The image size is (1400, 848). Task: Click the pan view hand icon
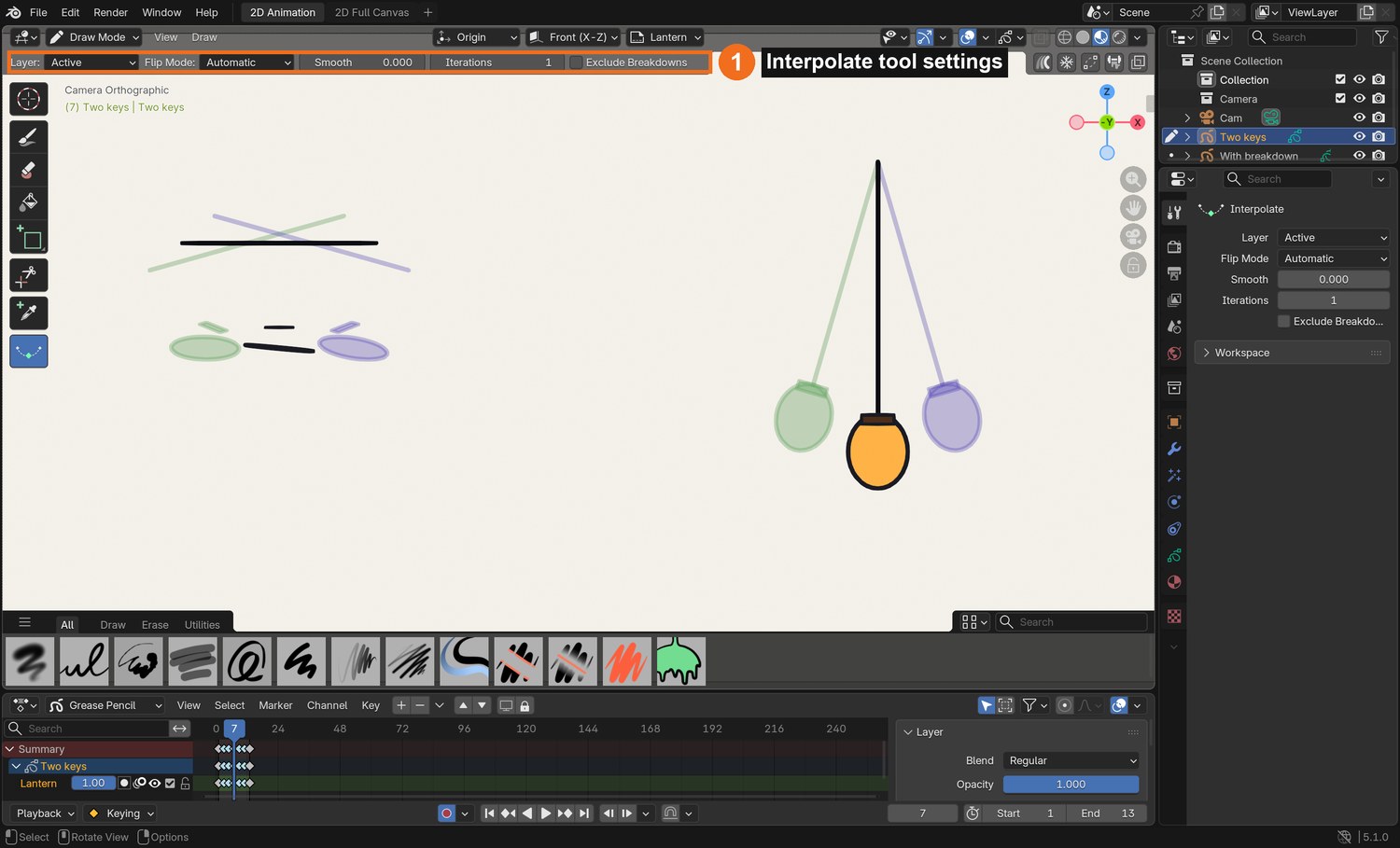[x=1133, y=208]
